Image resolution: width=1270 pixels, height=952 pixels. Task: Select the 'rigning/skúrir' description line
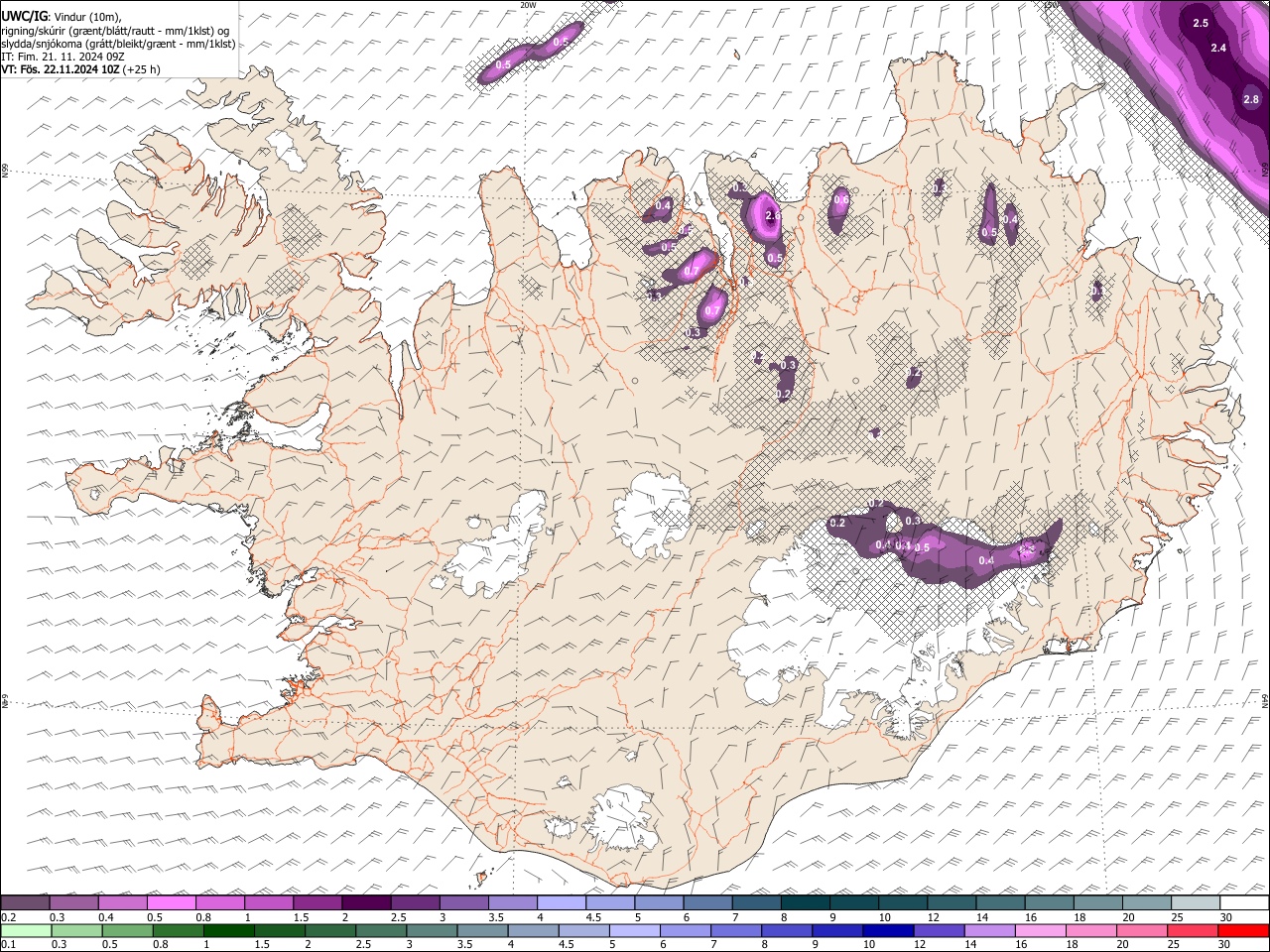point(116,31)
